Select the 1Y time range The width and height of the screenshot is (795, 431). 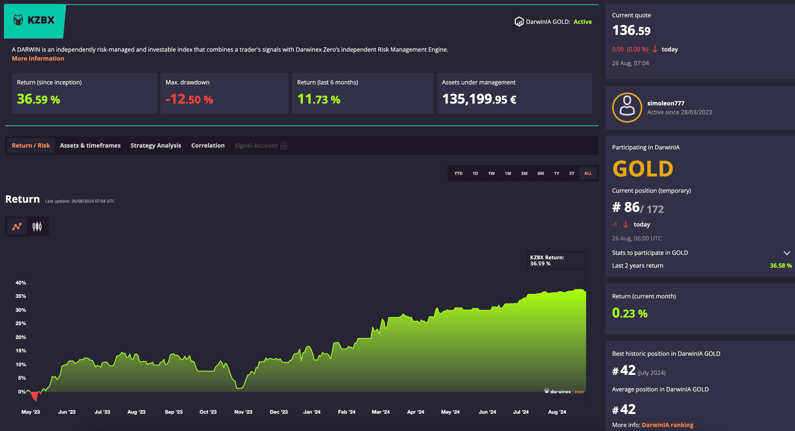tap(556, 173)
